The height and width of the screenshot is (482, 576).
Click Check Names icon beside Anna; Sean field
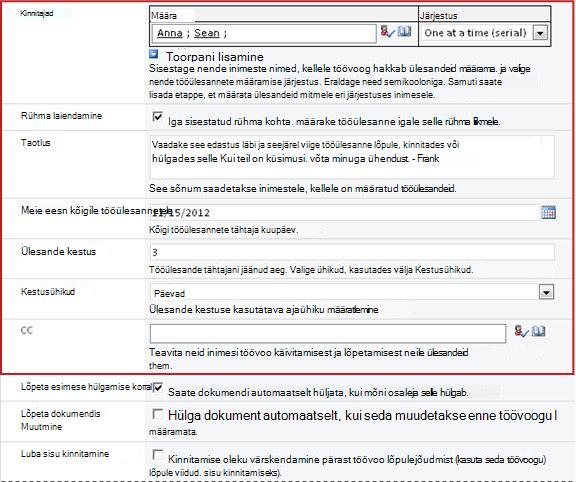[387, 32]
